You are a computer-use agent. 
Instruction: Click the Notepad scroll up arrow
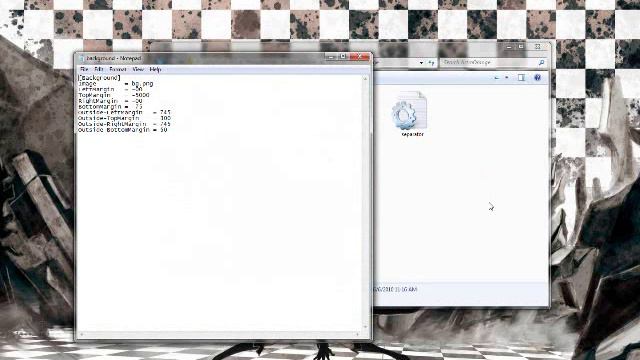[x=365, y=78]
